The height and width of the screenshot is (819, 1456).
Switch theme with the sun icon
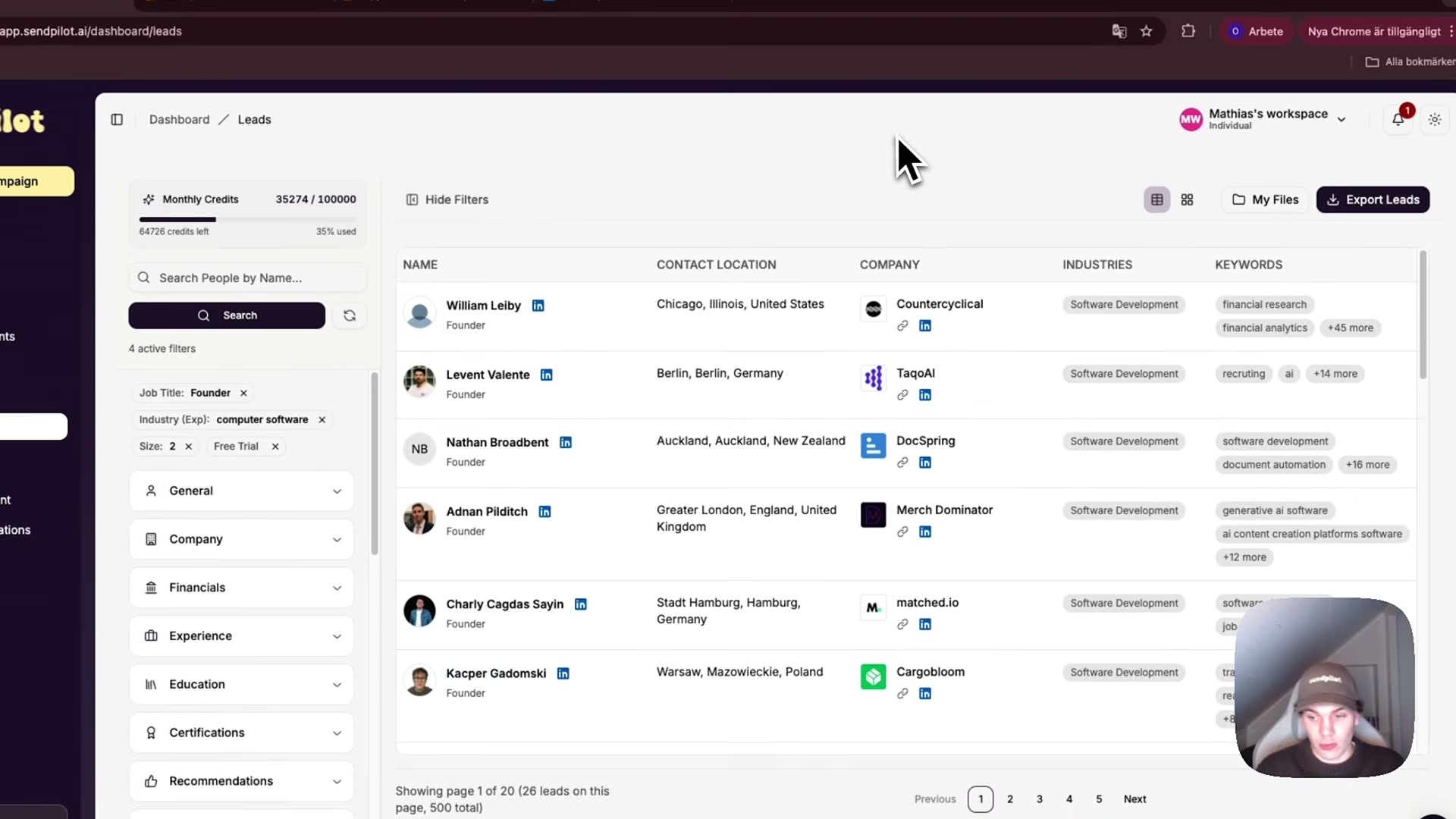(x=1435, y=120)
